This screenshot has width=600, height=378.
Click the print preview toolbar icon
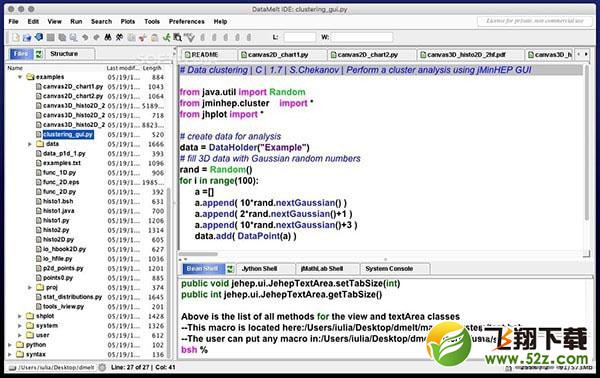coord(73,37)
